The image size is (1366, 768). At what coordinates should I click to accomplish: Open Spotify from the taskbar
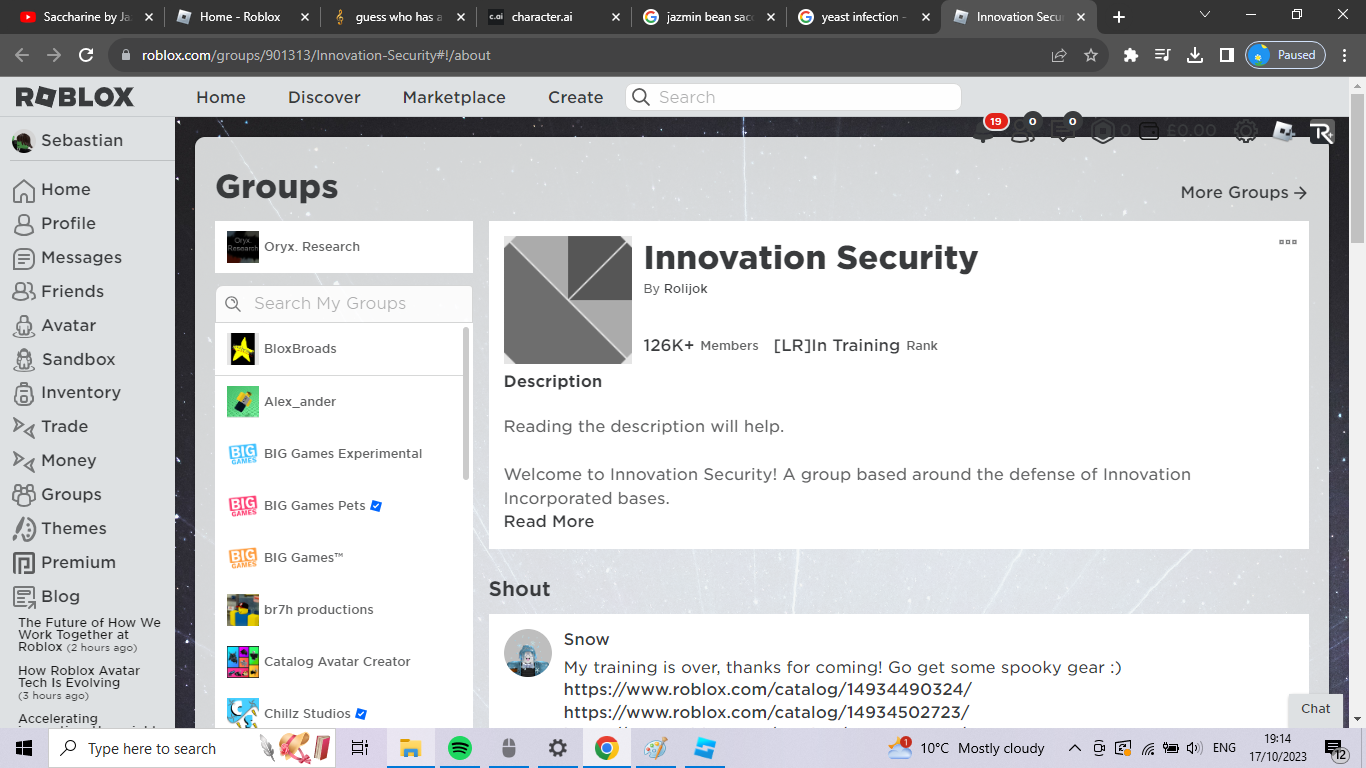459,748
